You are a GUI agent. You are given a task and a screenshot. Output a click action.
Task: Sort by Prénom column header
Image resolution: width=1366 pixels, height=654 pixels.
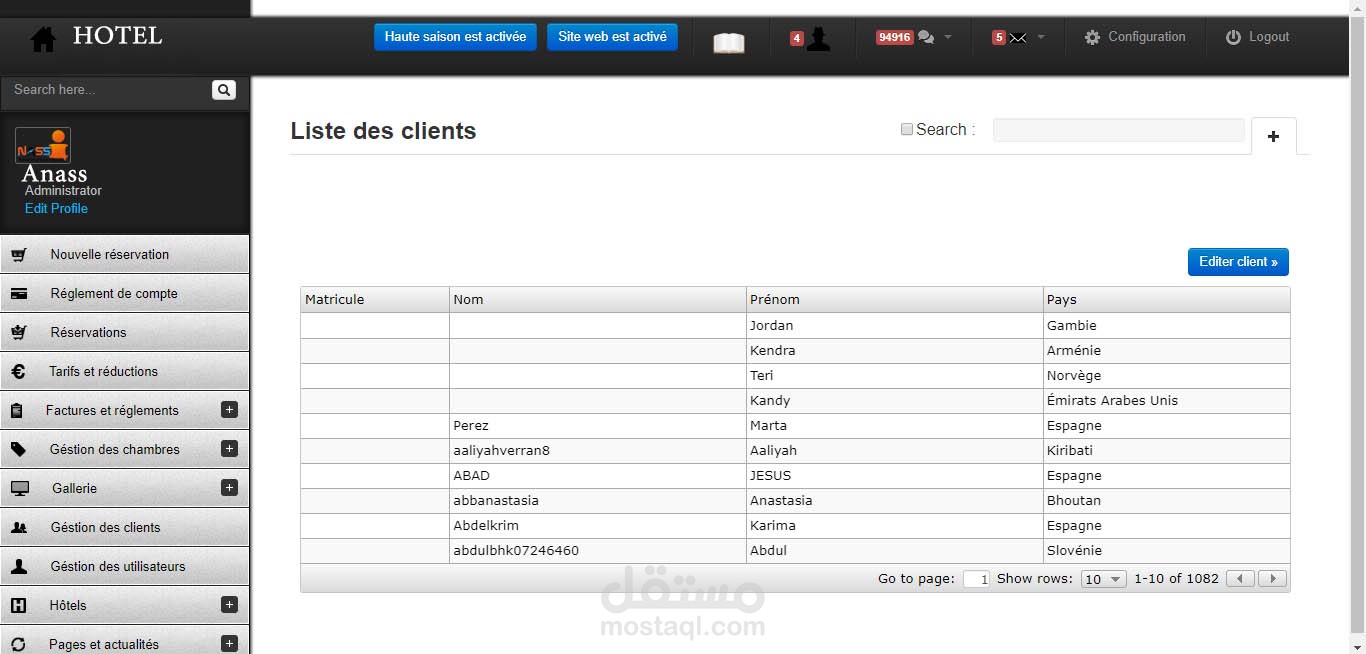[x=895, y=299]
